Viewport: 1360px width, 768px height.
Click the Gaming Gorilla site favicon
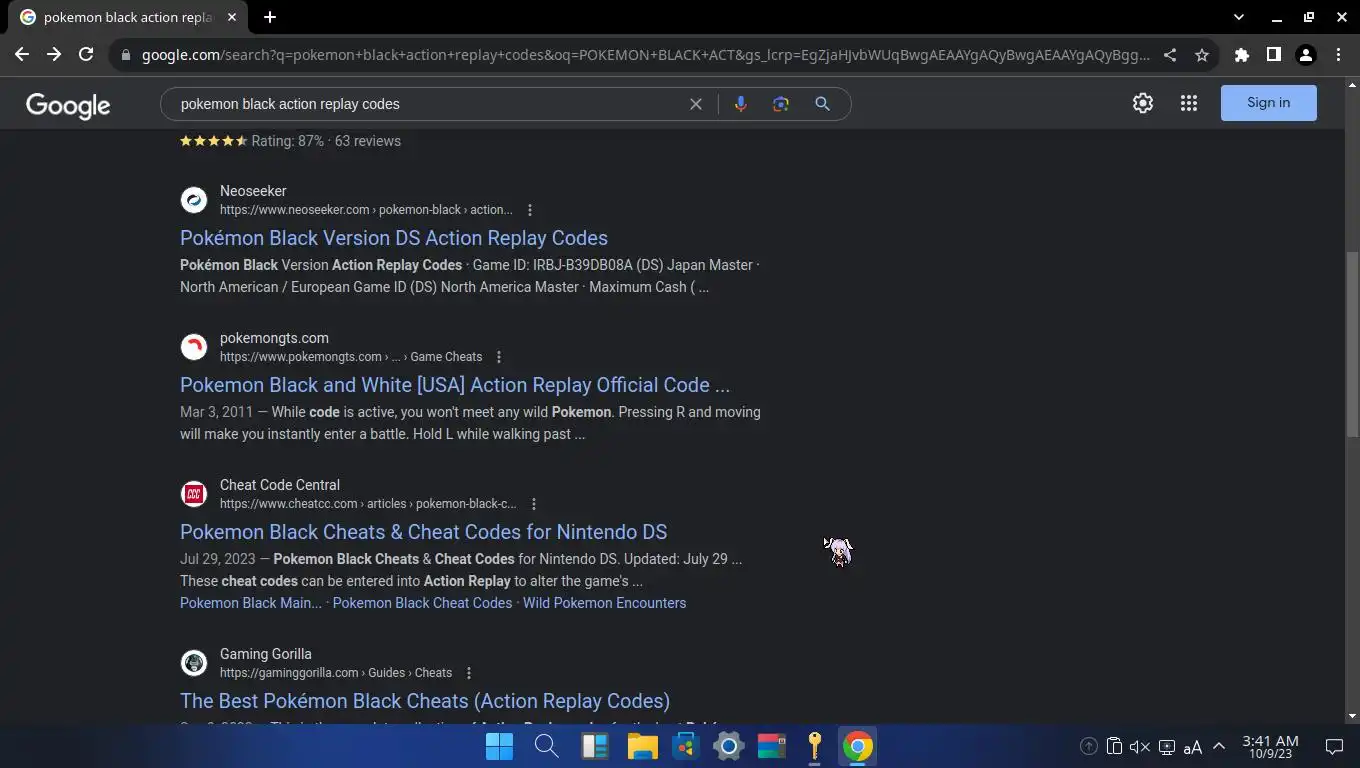pos(194,663)
